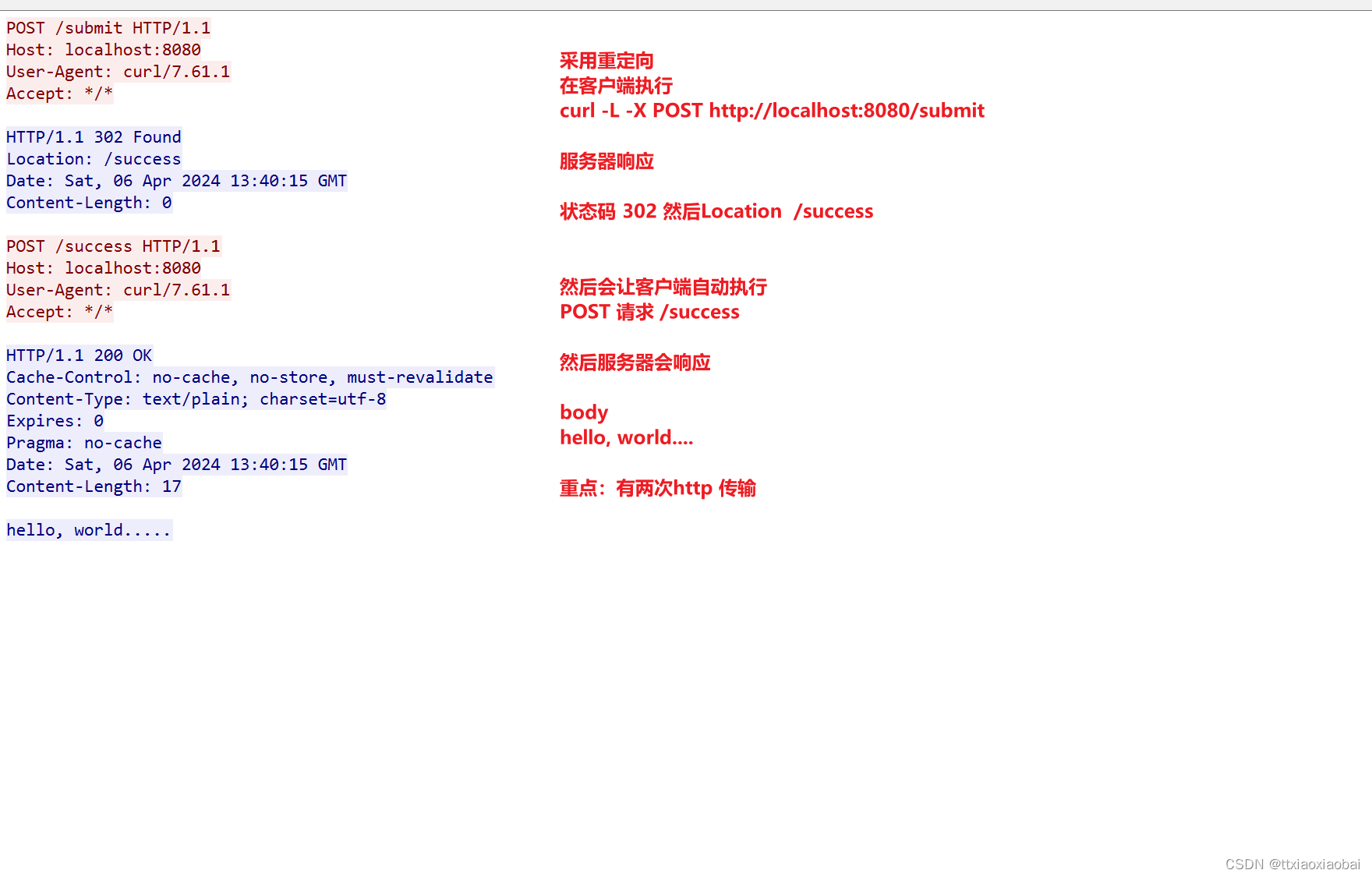Viewport: 1372px width, 877px height.
Task: Click the second 'Host: localhost:8080' line under POST /success
Action: click(104, 268)
